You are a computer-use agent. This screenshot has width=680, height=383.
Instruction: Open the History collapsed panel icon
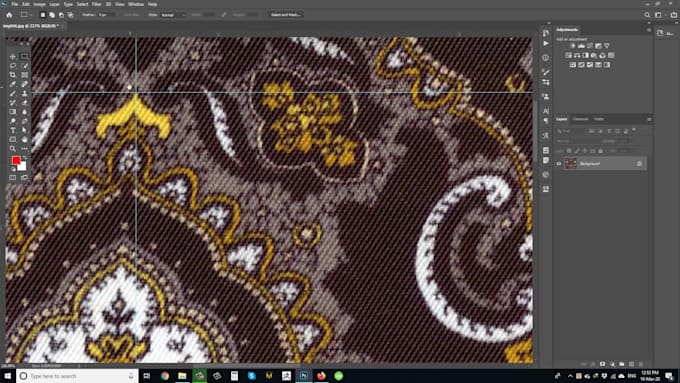(x=546, y=33)
